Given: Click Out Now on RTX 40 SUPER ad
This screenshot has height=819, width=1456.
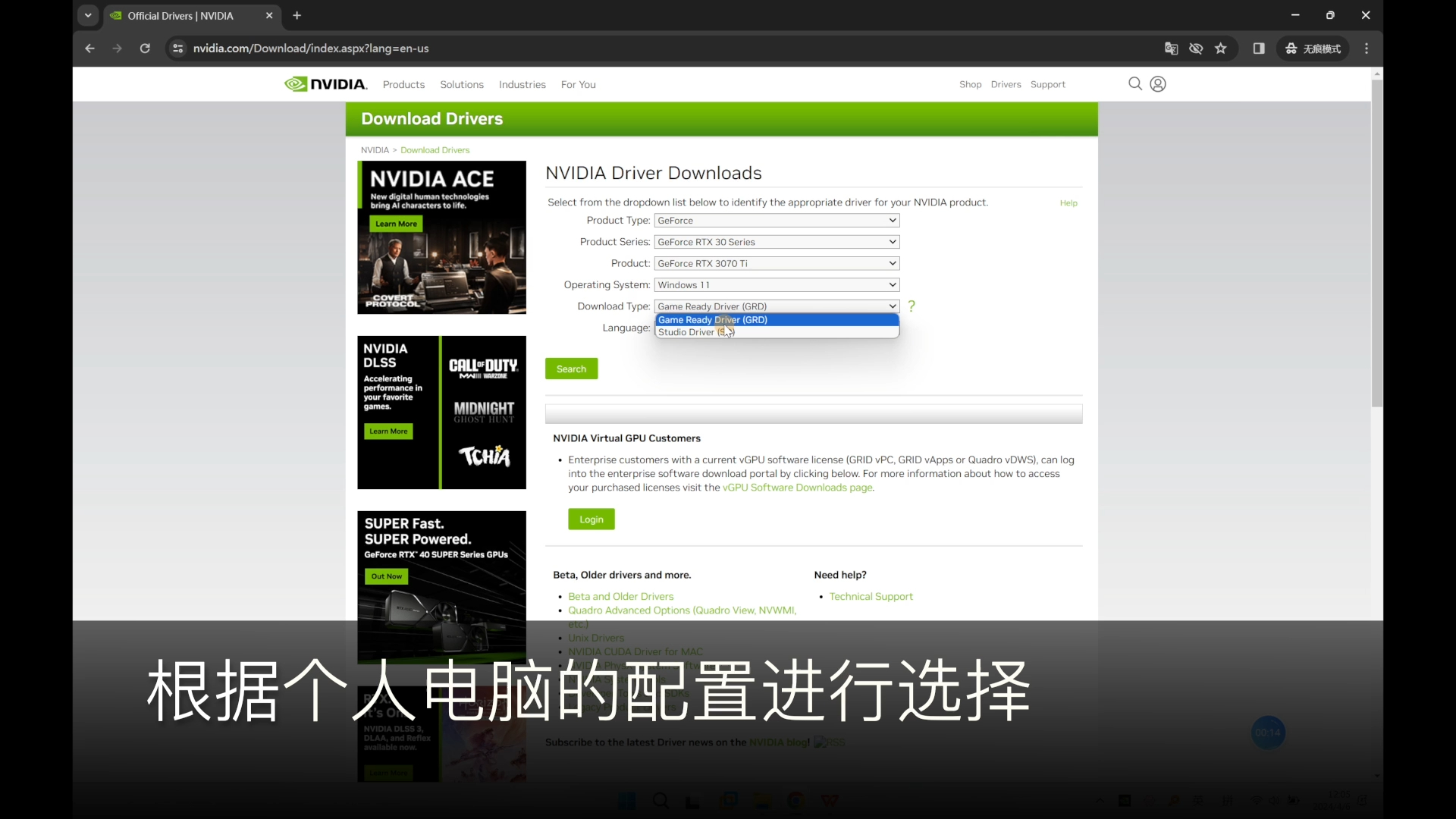Looking at the screenshot, I should click(387, 576).
